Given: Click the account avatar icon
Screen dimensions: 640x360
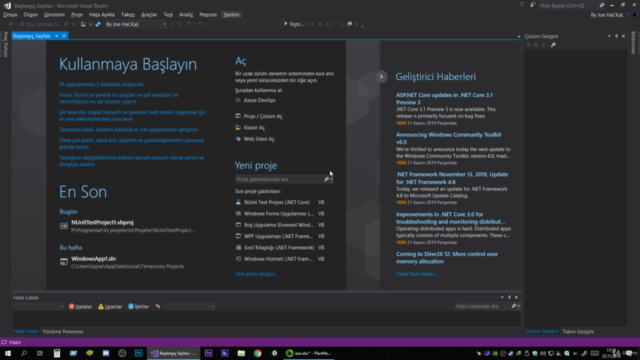Looking at the screenshot, I should point(635,15).
